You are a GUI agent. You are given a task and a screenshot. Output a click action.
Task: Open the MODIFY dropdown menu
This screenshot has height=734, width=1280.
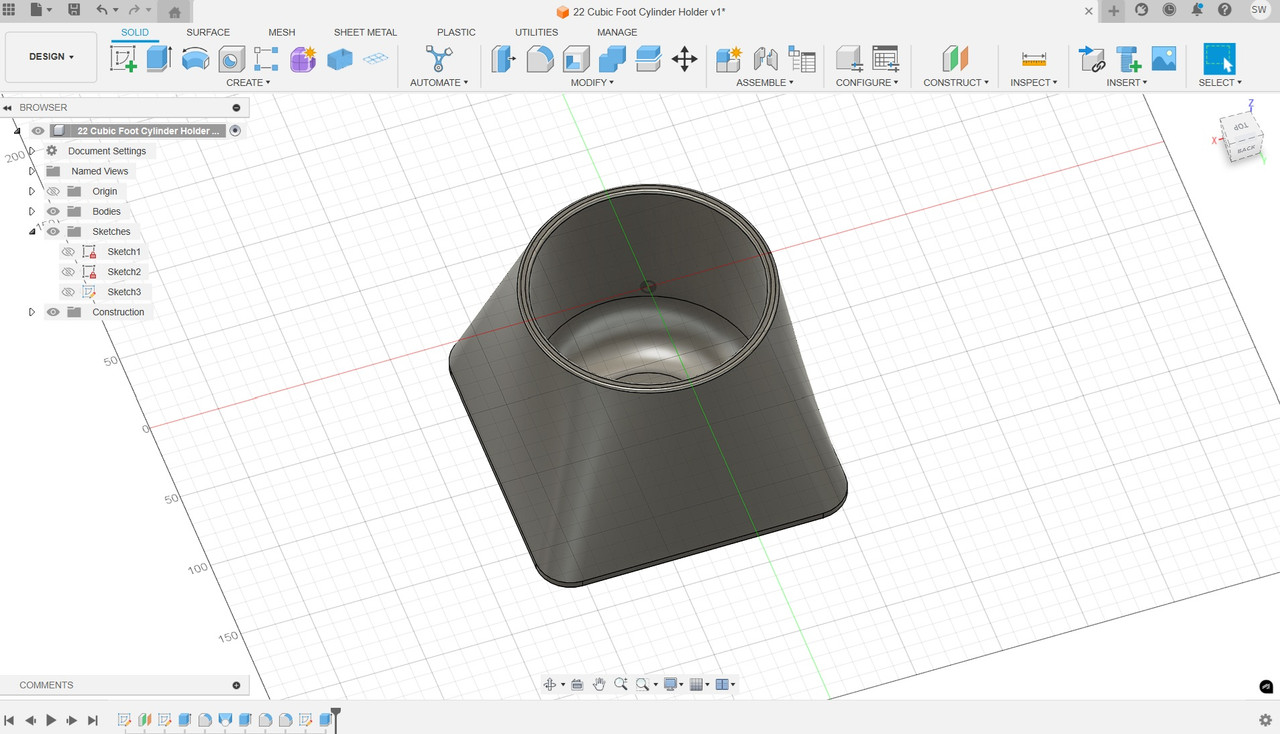point(592,82)
